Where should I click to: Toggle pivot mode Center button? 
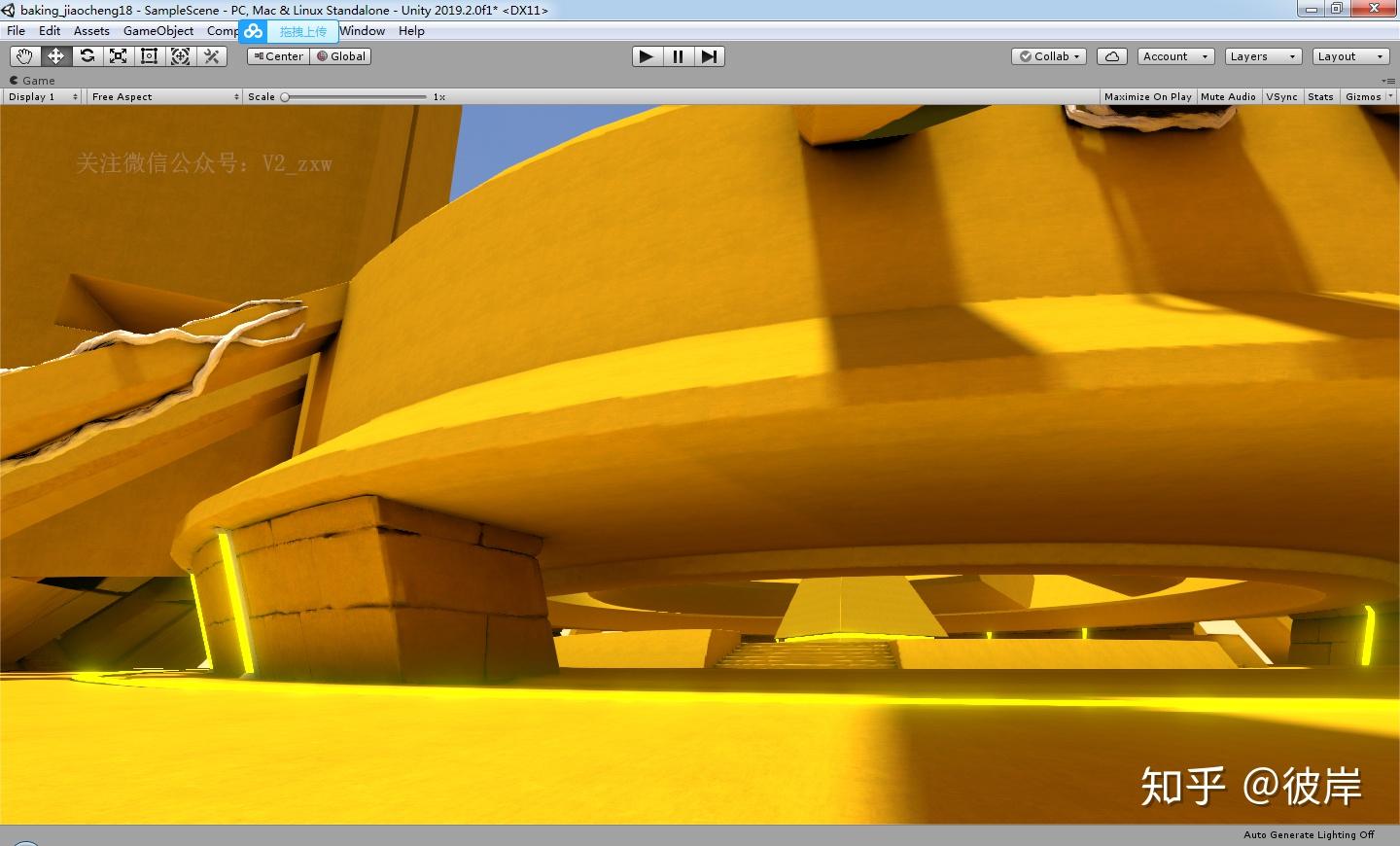point(278,56)
